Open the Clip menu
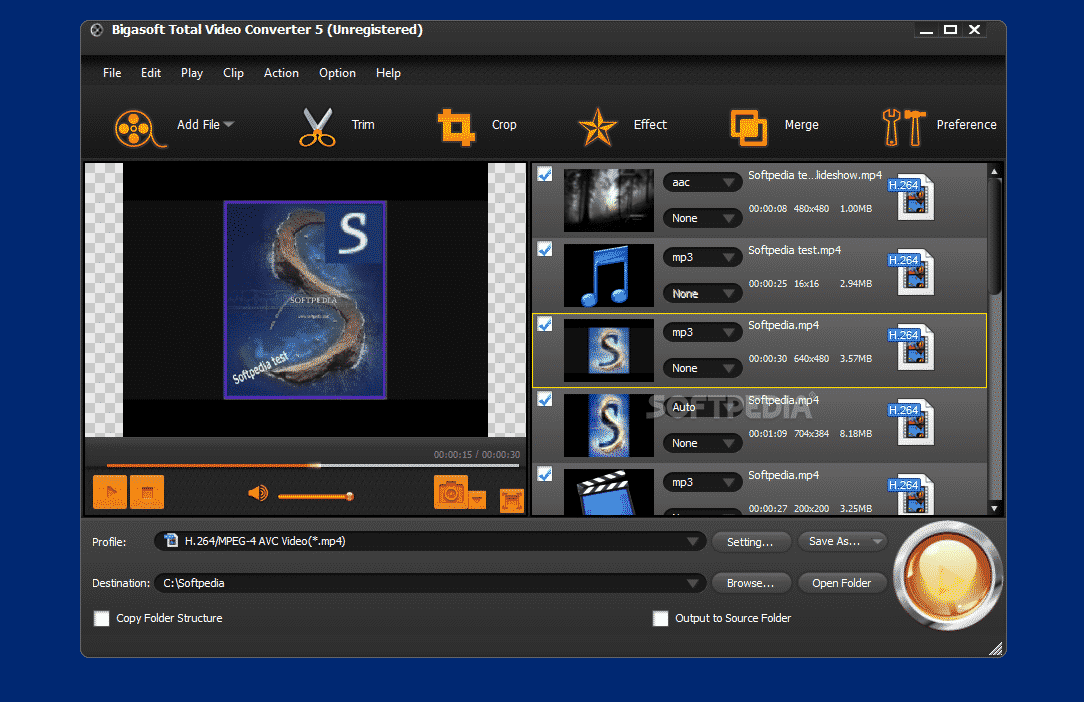 point(233,73)
